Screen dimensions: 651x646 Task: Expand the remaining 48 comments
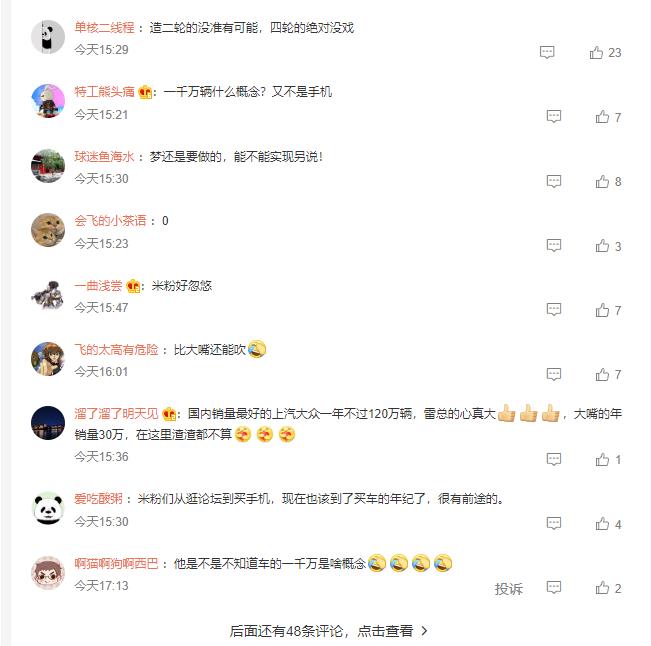coord(328,631)
